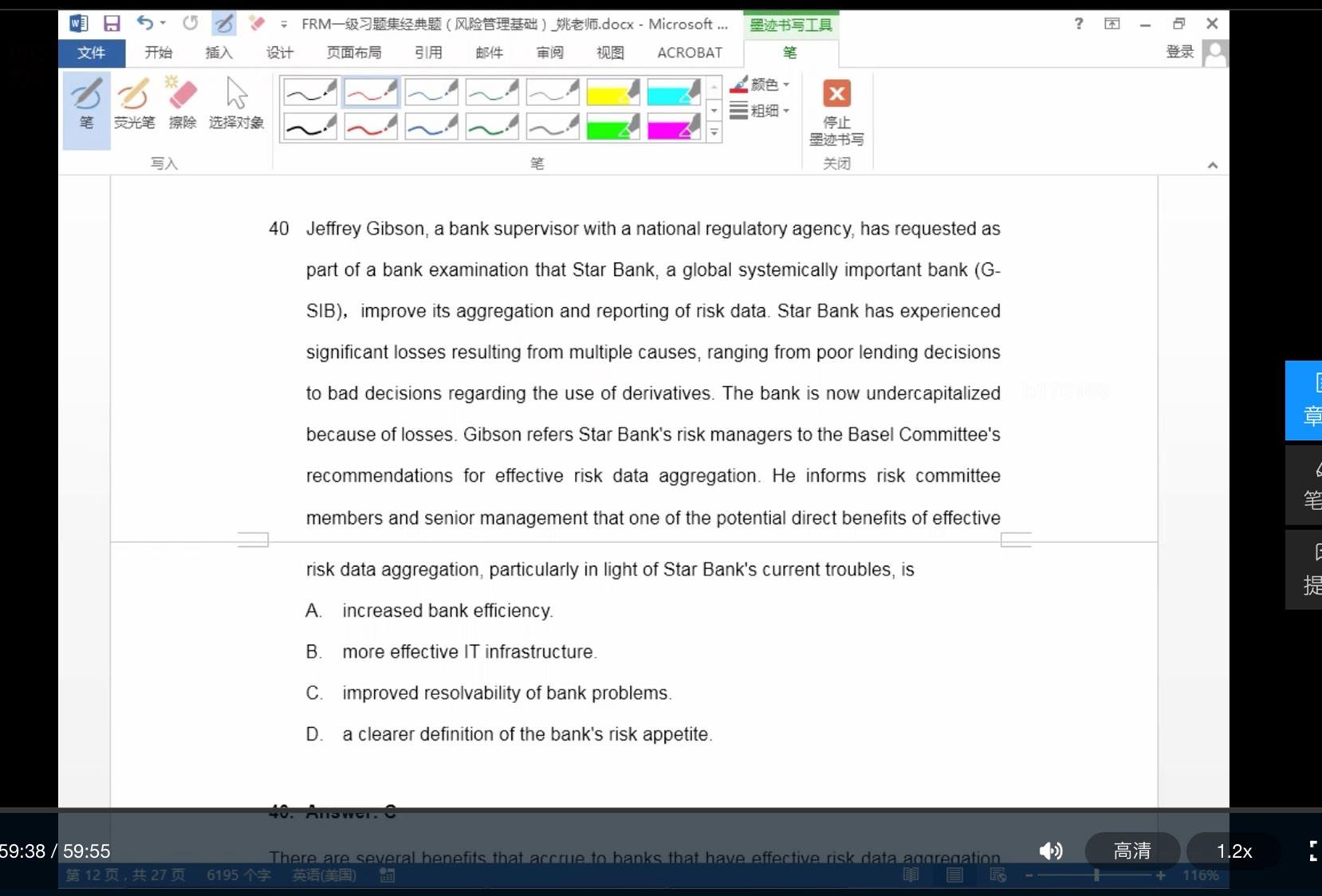The width and height of the screenshot is (1322, 896).
Task: Switch to the Insert (插入) tab
Action: click(218, 53)
